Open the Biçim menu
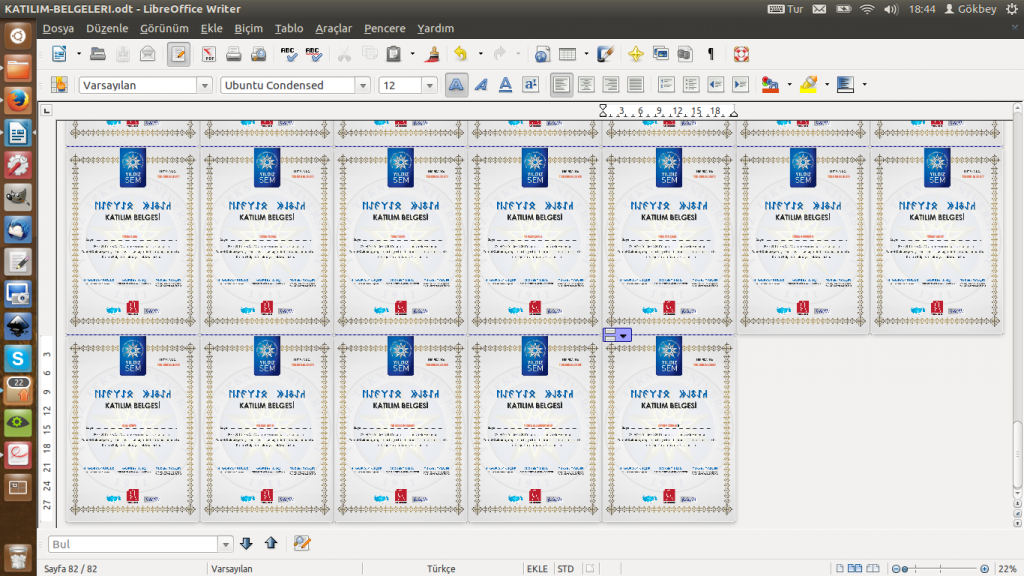Screen dimensions: 1024x576 pos(248,28)
